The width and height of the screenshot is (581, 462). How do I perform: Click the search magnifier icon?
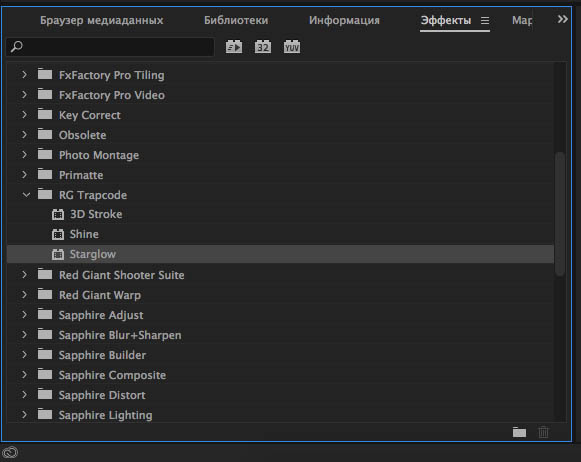click(17, 47)
